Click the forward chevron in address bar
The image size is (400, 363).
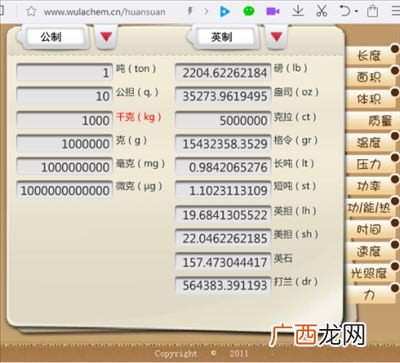[x=206, y=12]
